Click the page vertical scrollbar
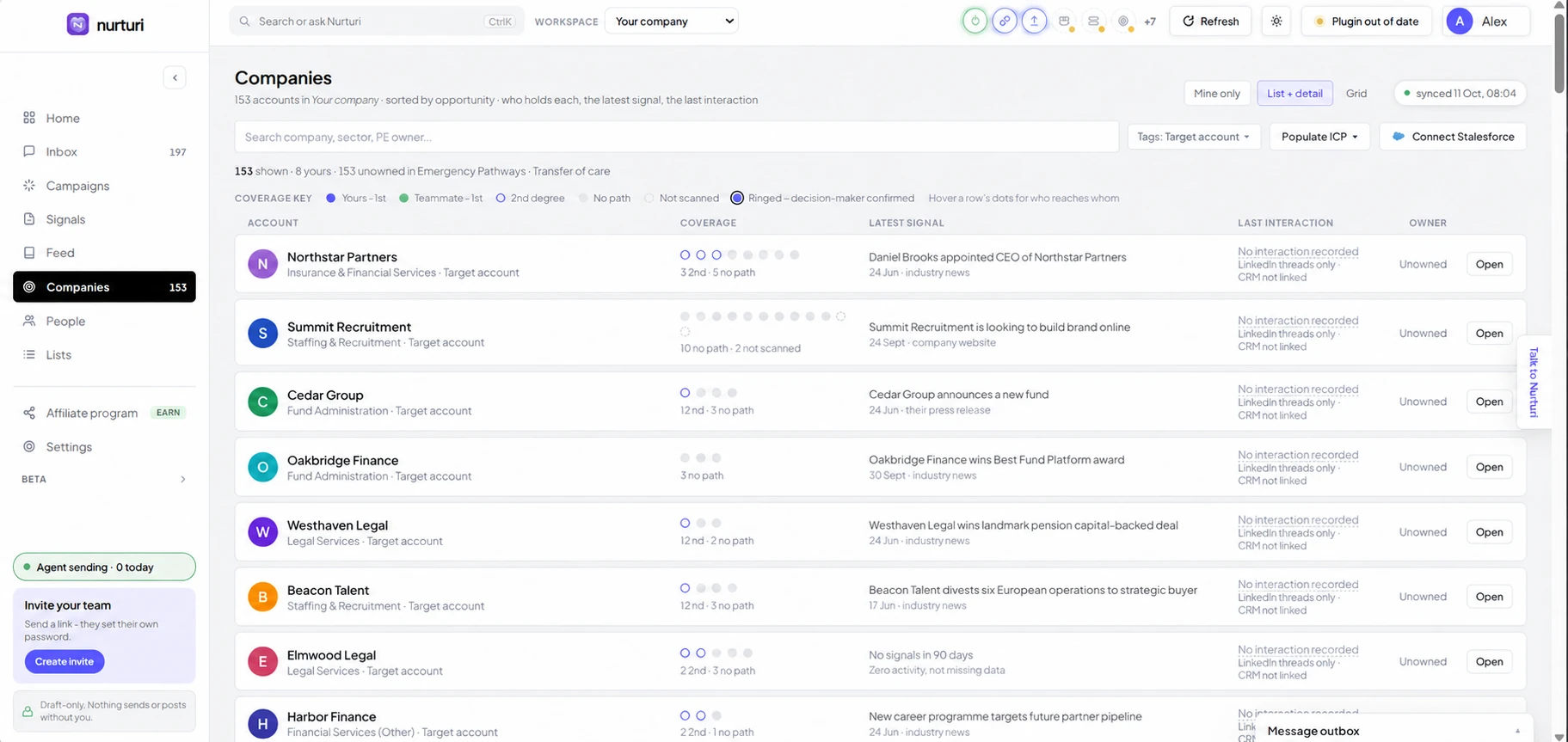 click(1559, 52)
